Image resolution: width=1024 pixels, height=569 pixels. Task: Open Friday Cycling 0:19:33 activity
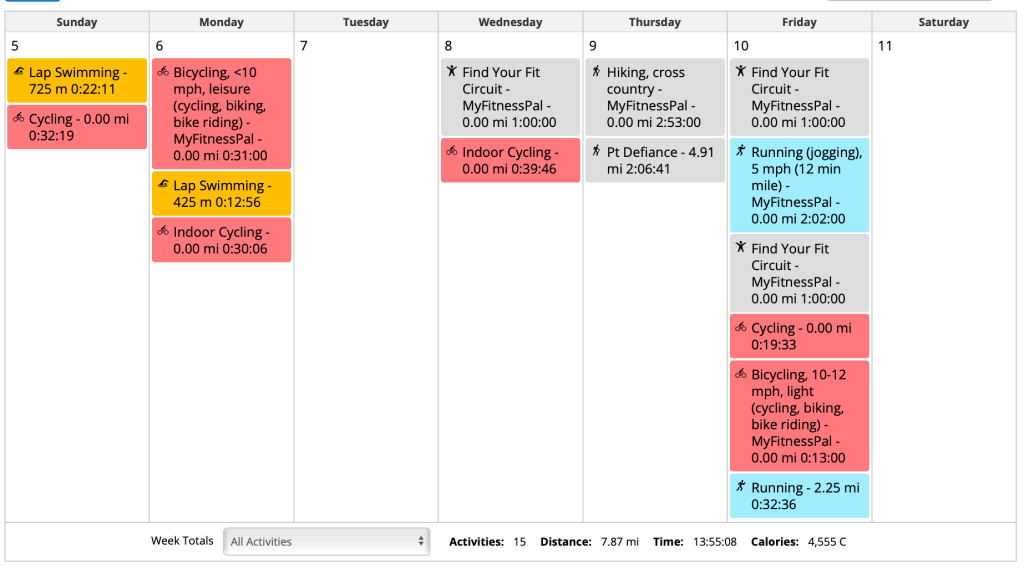801,336
